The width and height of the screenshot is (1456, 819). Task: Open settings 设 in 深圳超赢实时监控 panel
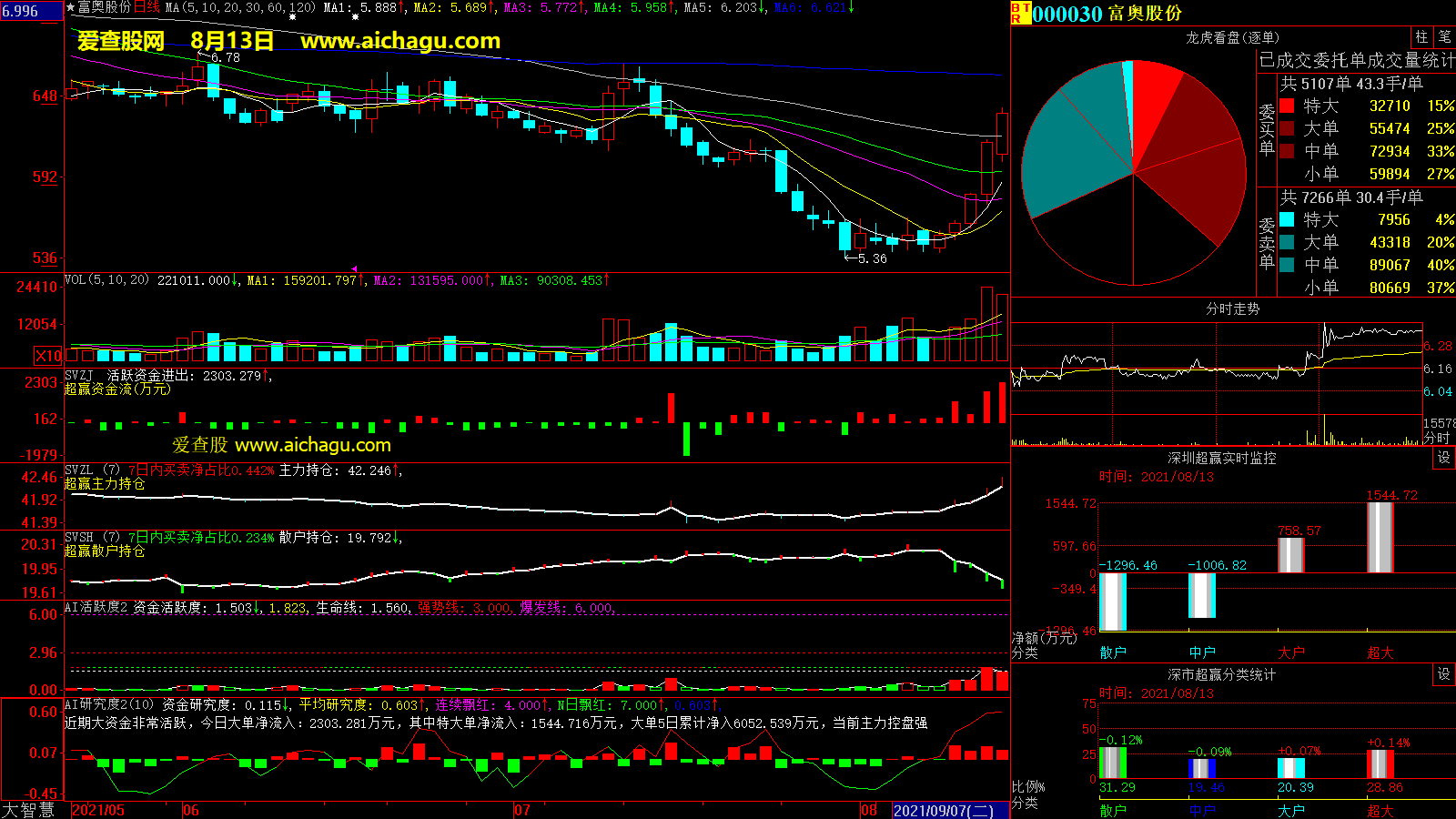click(x=1444, y=458)
